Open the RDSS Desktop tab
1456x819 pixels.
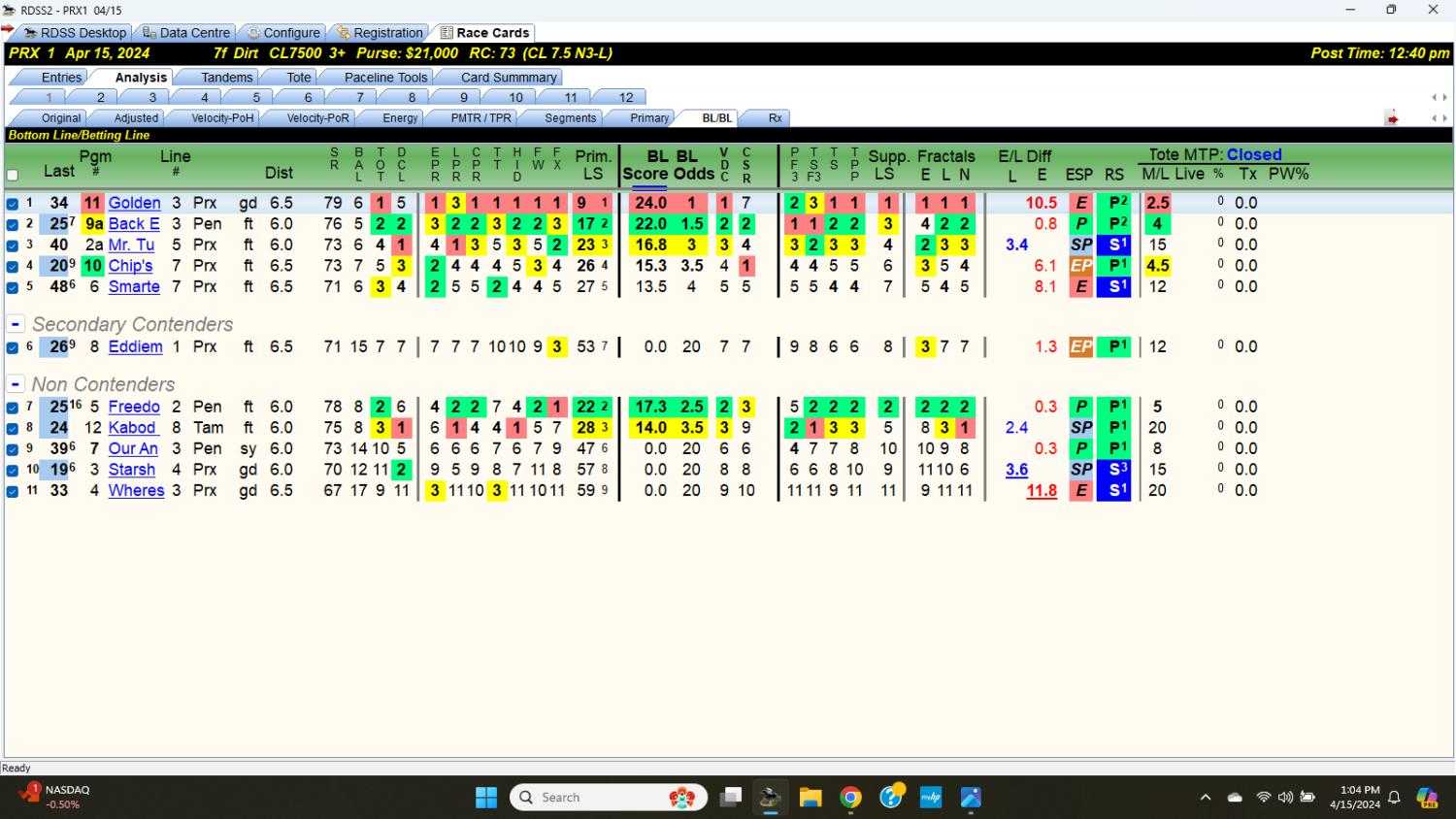point(75,32)
